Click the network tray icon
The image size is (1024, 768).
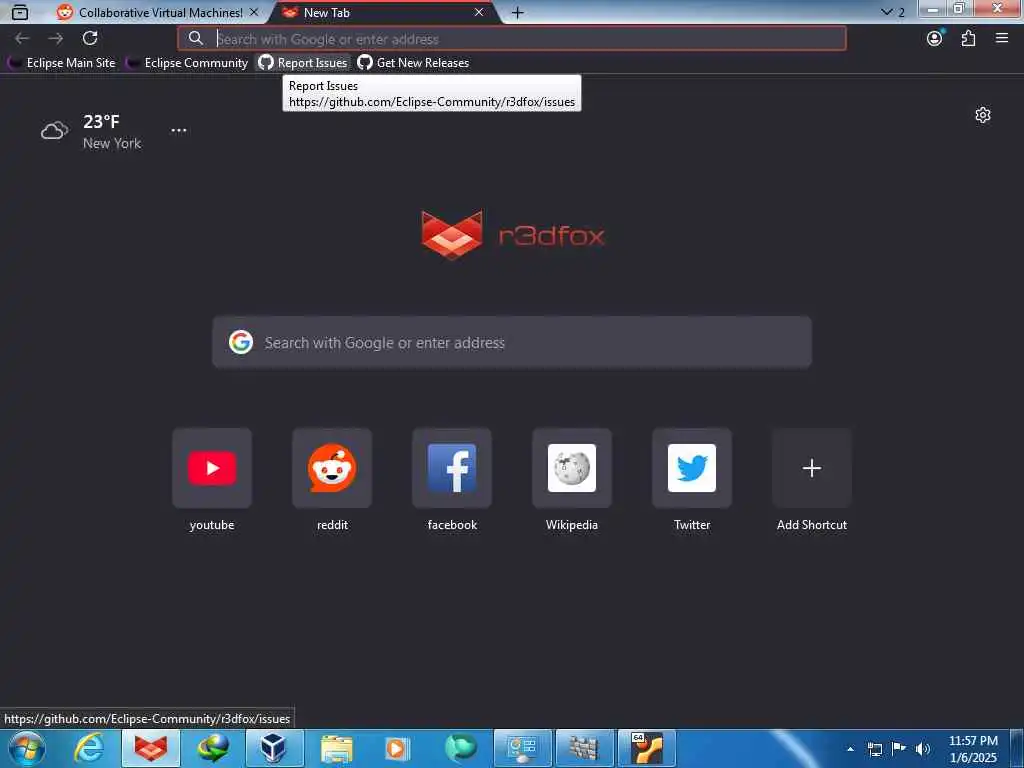(875, 749)
